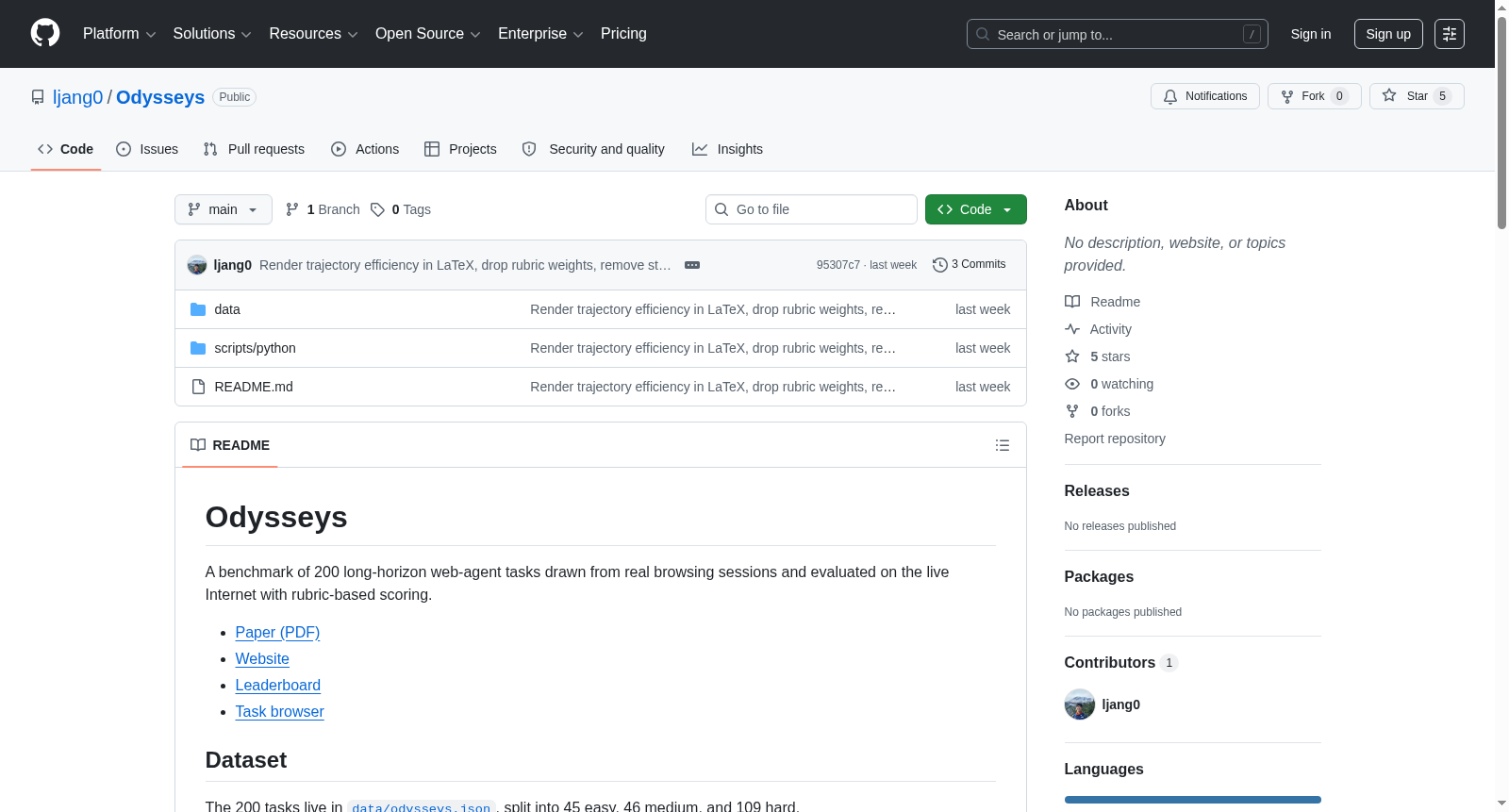The height and width of the screenshot is (812, 1509).
Task: Open the Pull requests tab
Action: (254, 149)
